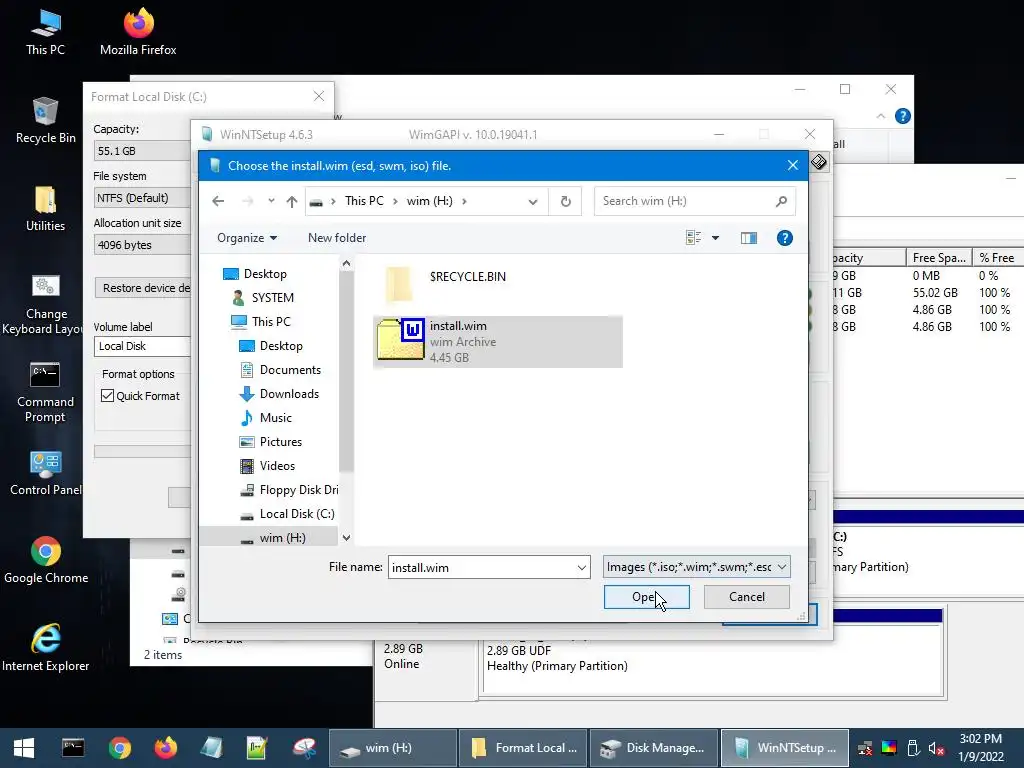Expand This PC breadcrumb chevron
1024x768 pixels.
coord(395,201)
